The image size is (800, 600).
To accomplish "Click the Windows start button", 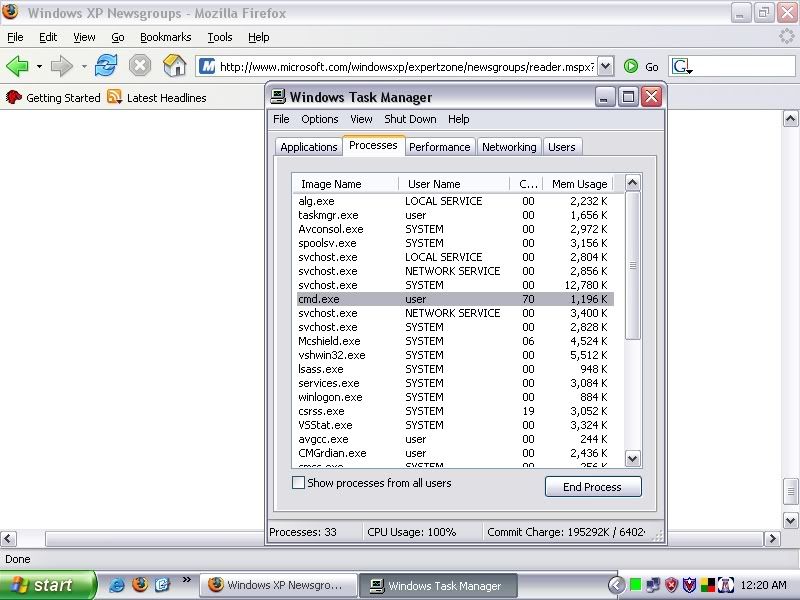I will pos(47,585).
